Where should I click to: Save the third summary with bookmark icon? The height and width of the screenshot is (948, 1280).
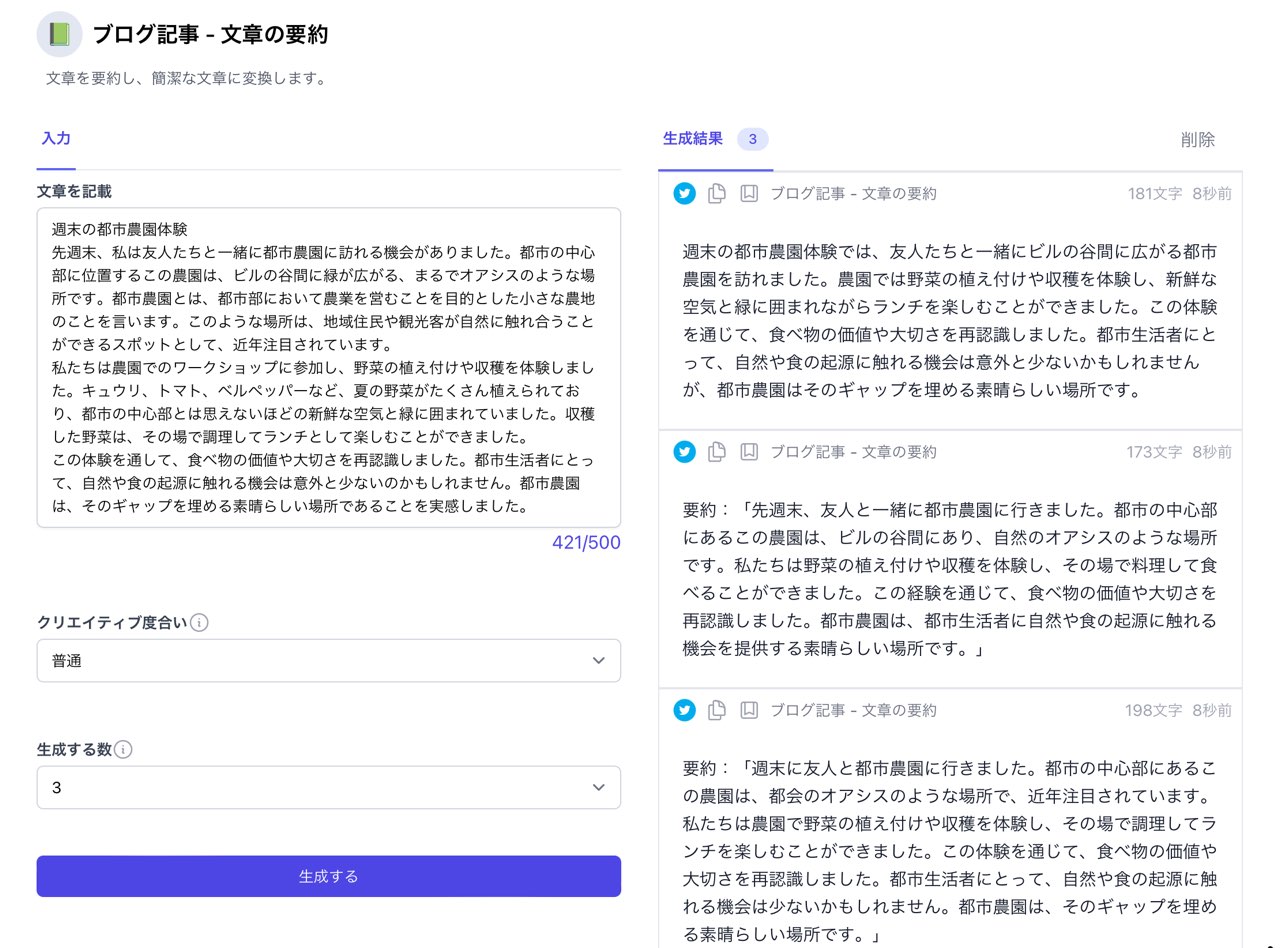coord(748,710)
